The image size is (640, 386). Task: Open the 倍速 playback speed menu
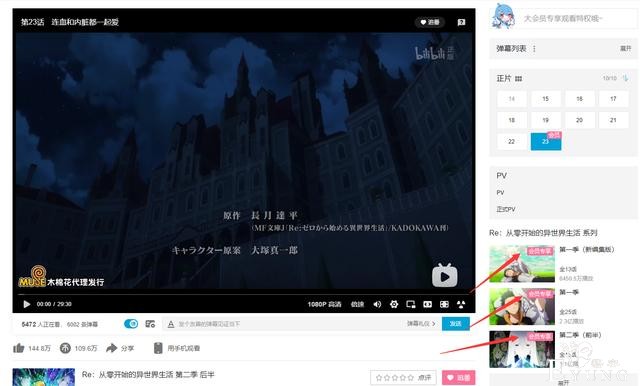coord(358,304)
